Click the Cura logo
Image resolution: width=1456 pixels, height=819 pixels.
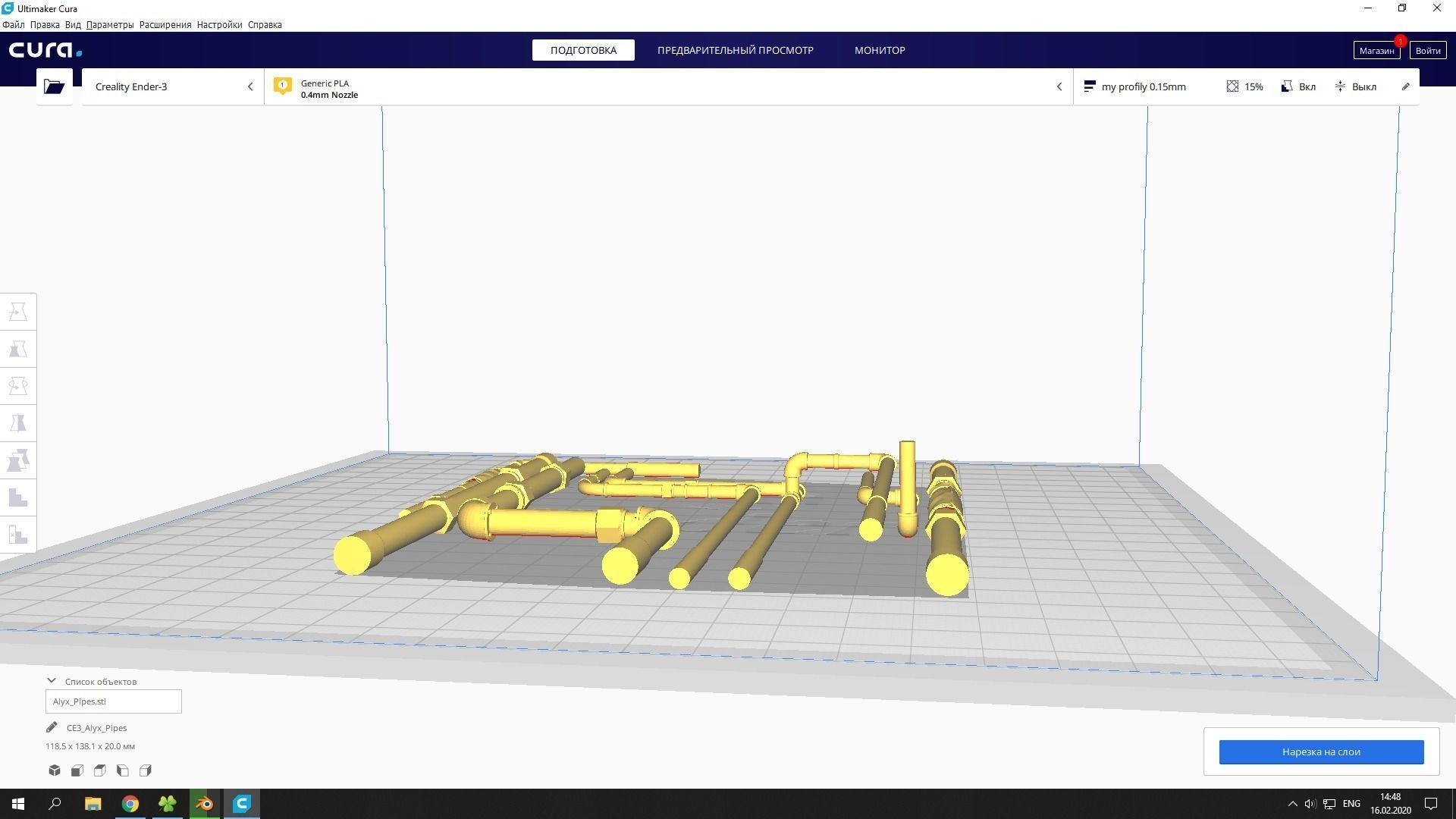[x=45, y=50]
